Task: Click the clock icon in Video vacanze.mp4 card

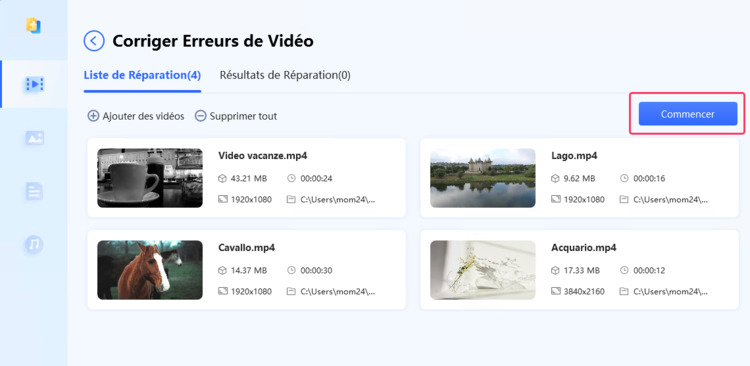Action: pyautogui.click(x=291, y=178)
